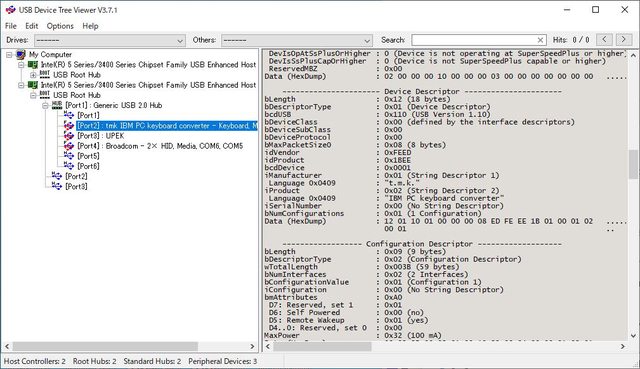The height and width of the screenshot is (369, 640).
Task: Click the first USB Root Hub icon
Action: 45,74
